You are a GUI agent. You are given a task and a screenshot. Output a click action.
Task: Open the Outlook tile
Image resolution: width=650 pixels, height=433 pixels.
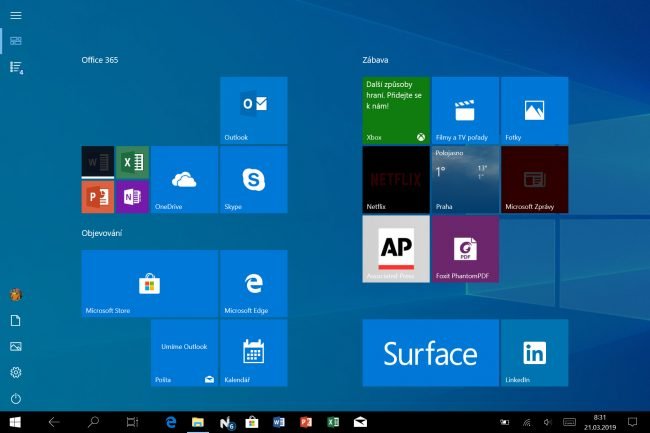click(254, 110)
